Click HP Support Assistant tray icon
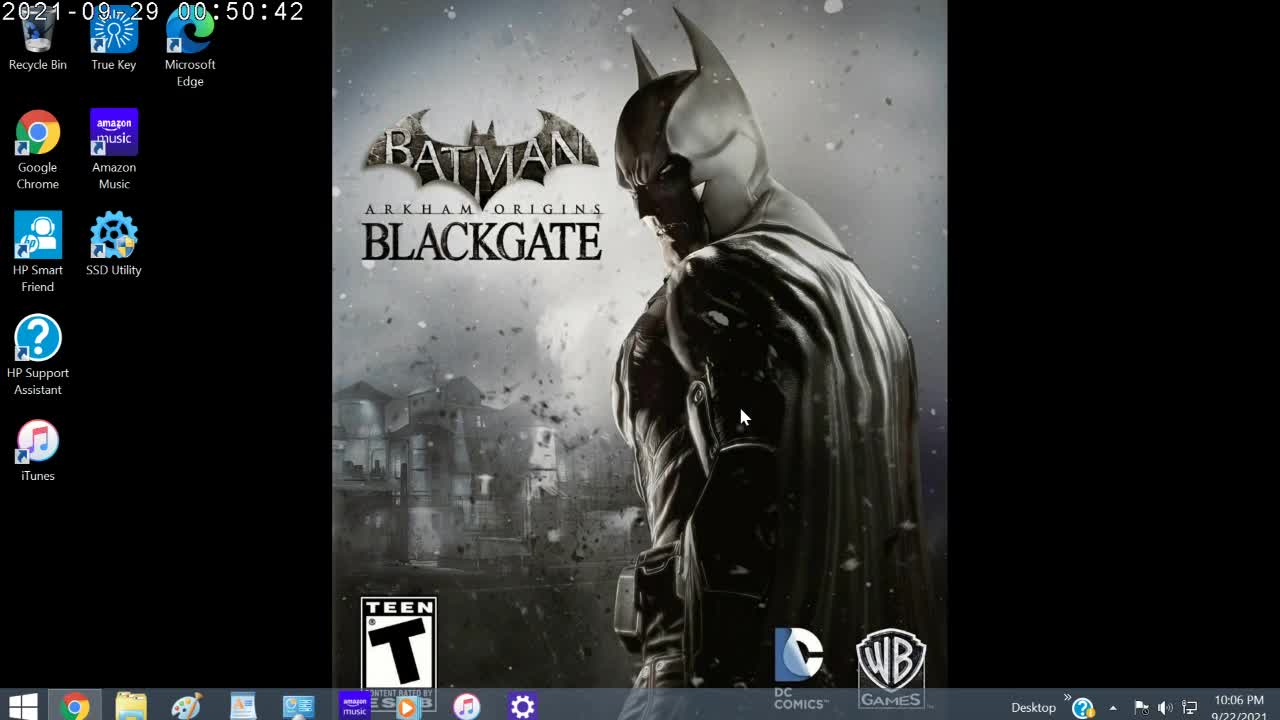This screenshot has height=720, width=1280. coord(1083,708)
